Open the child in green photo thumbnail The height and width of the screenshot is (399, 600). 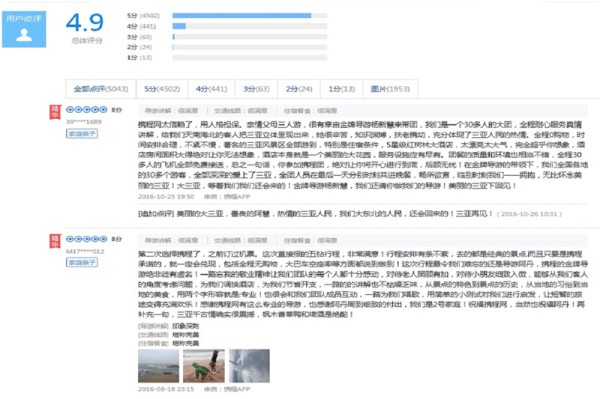[204, 366]
